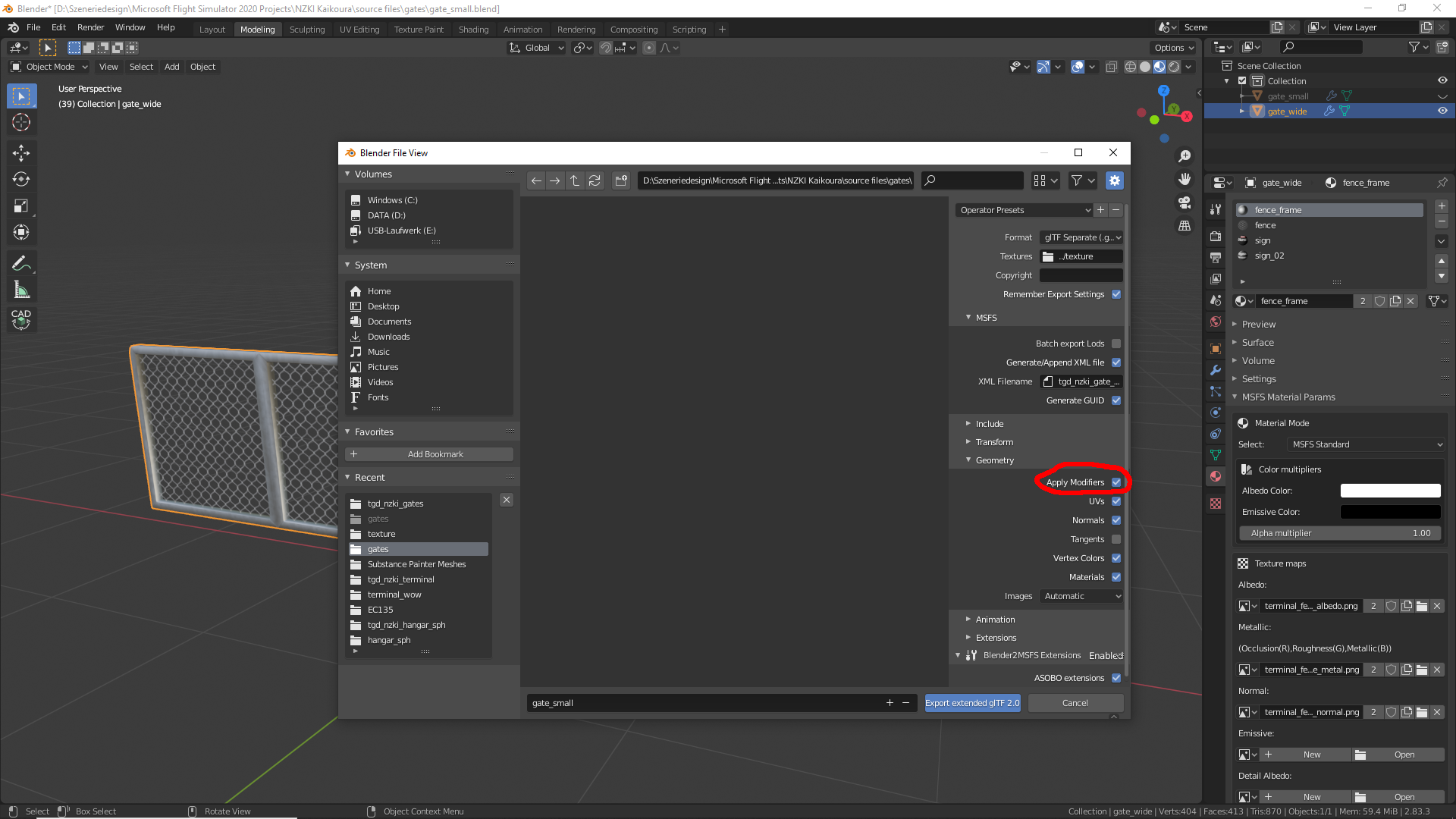The height and width of the screenshot is (819, 1456).
Task: Open the MSFS Standard material mode dropdown
Action: tap(1367, 444)
